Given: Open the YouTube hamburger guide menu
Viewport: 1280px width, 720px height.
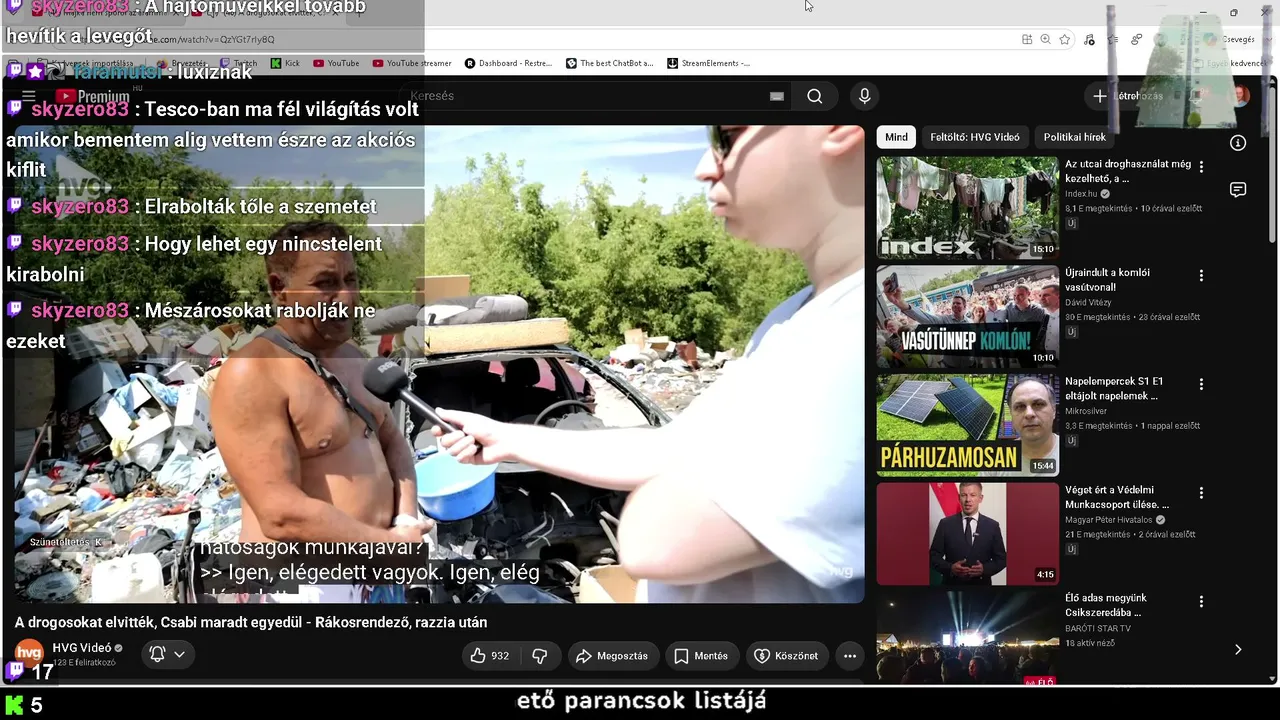Looking at the screenshot, I should (29, 96).
